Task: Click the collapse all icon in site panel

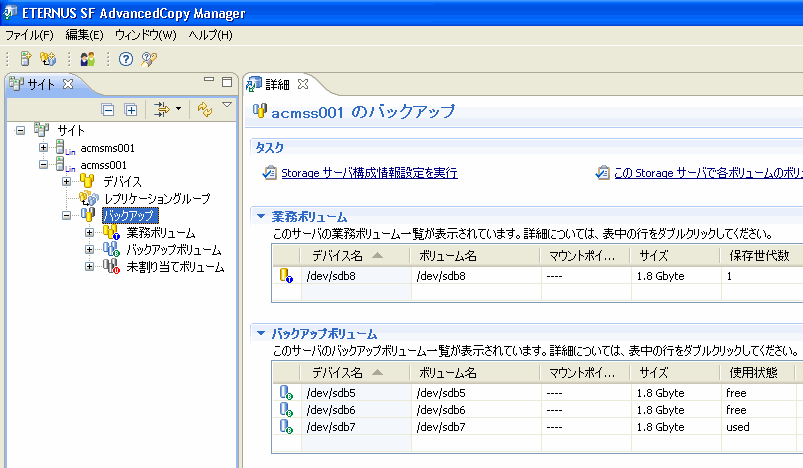Action: pyautogui.click(x=110, y=109)
